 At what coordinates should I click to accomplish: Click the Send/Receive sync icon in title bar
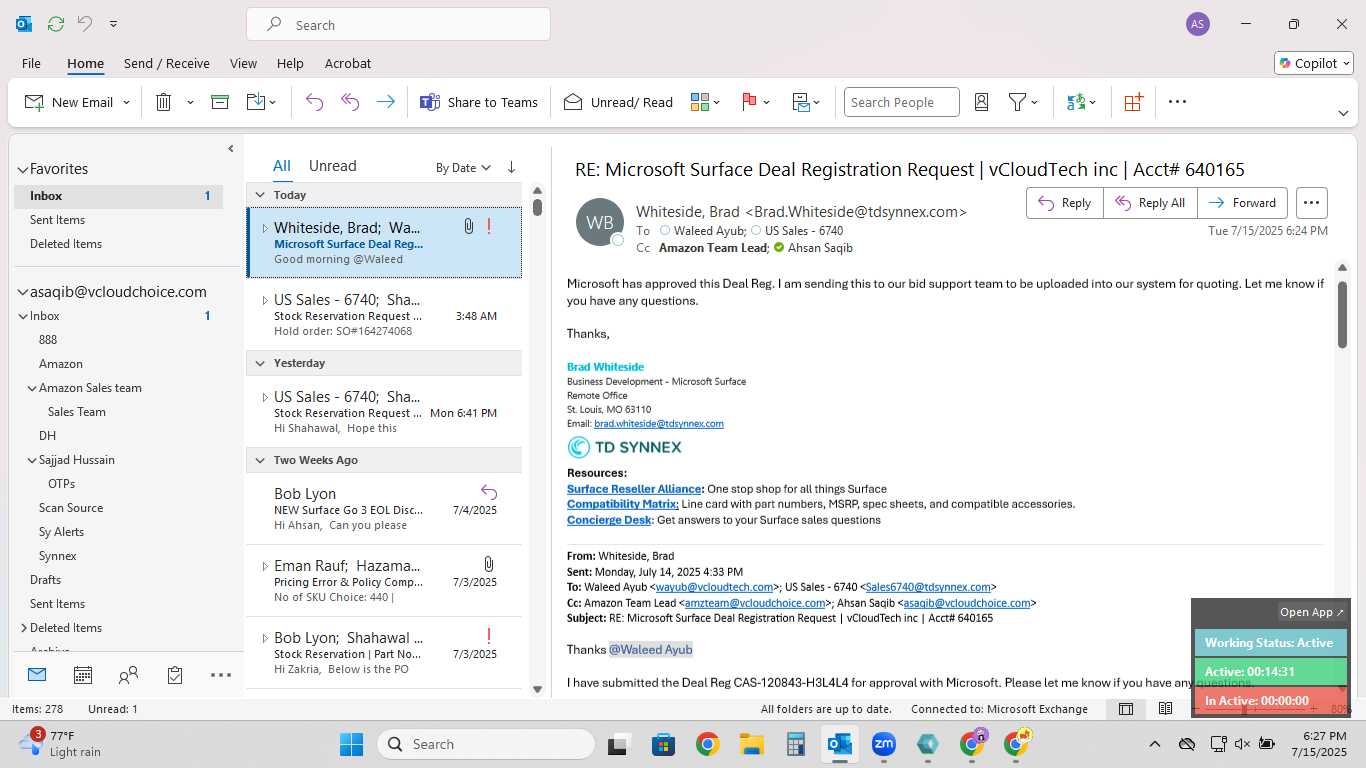point(56,24)
